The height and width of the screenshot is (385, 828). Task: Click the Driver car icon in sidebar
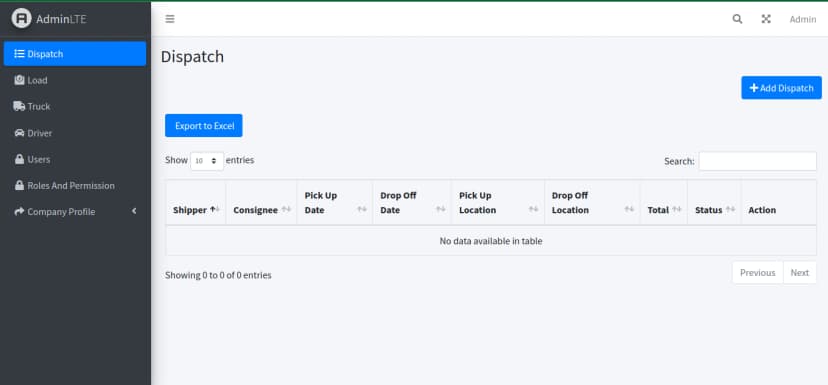[x=20, y=133]
